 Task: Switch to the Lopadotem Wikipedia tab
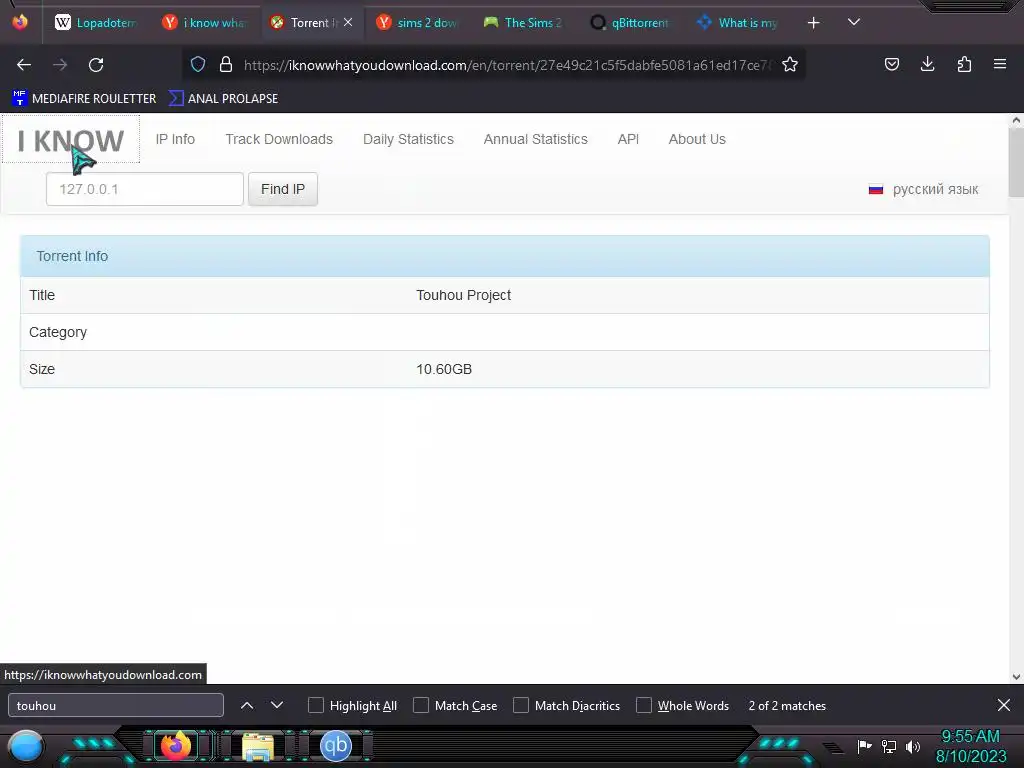97,23
